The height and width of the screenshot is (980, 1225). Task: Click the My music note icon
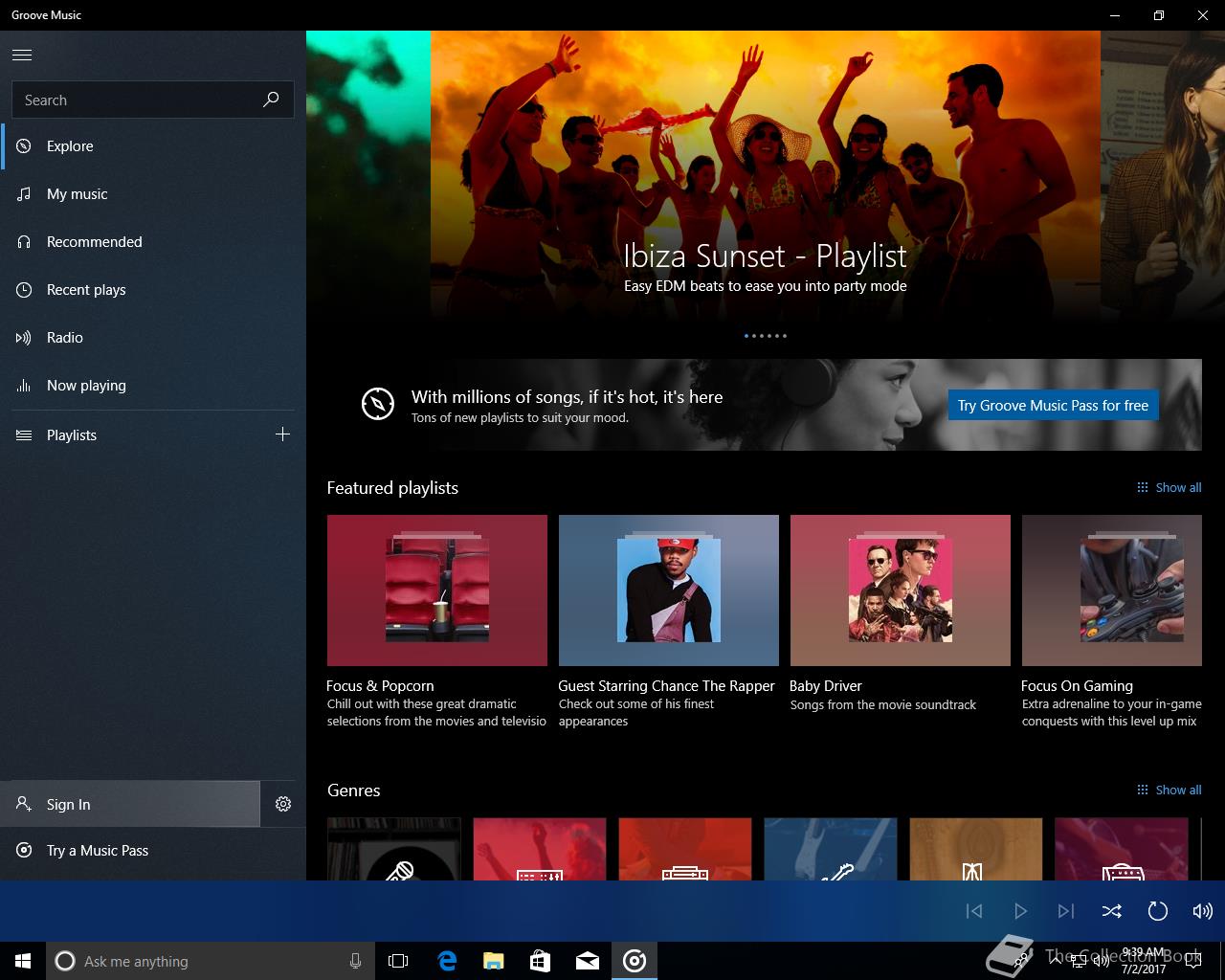24,194
